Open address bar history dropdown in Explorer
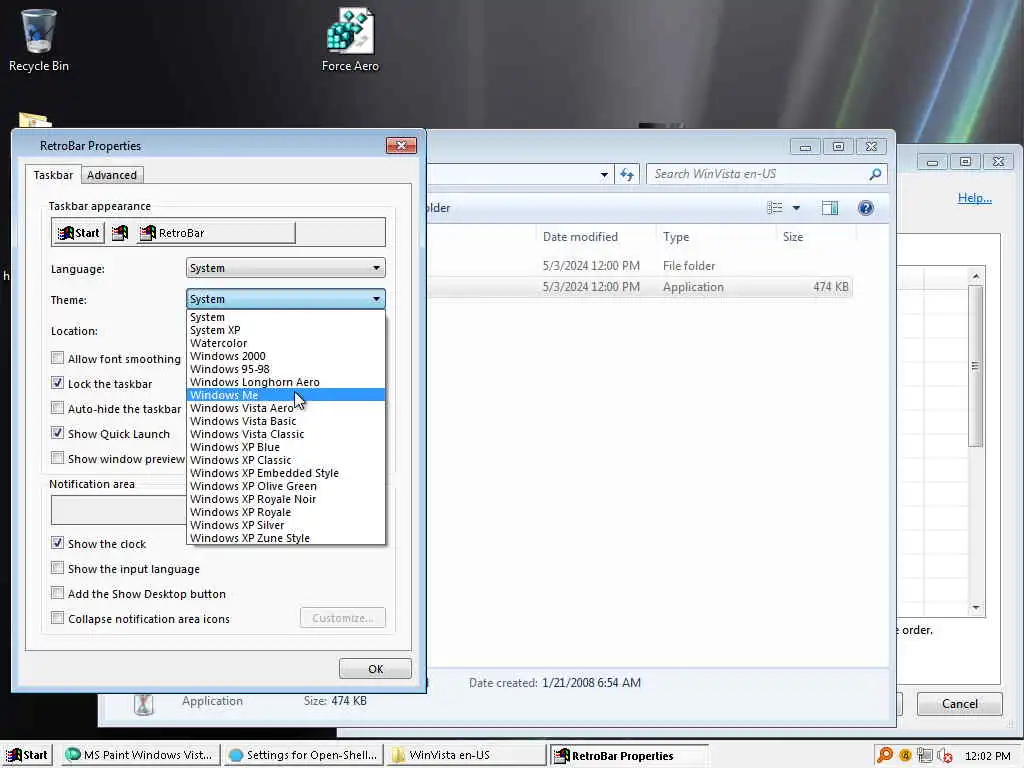 [604, 174]
